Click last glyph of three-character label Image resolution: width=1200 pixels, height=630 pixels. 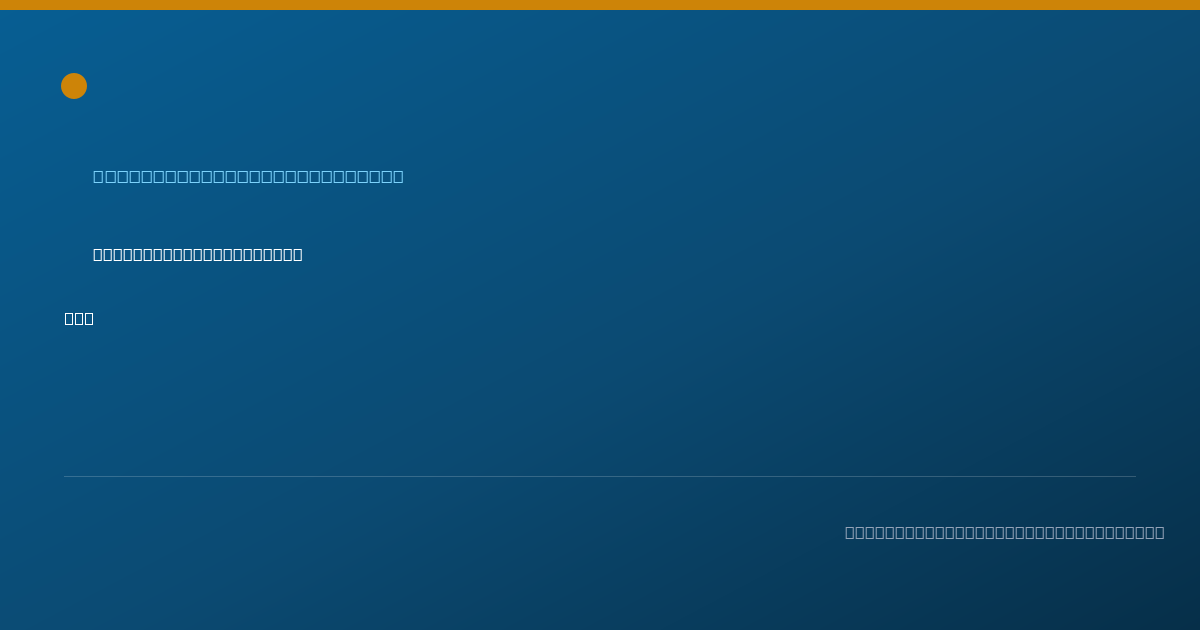tap(89, 318)
